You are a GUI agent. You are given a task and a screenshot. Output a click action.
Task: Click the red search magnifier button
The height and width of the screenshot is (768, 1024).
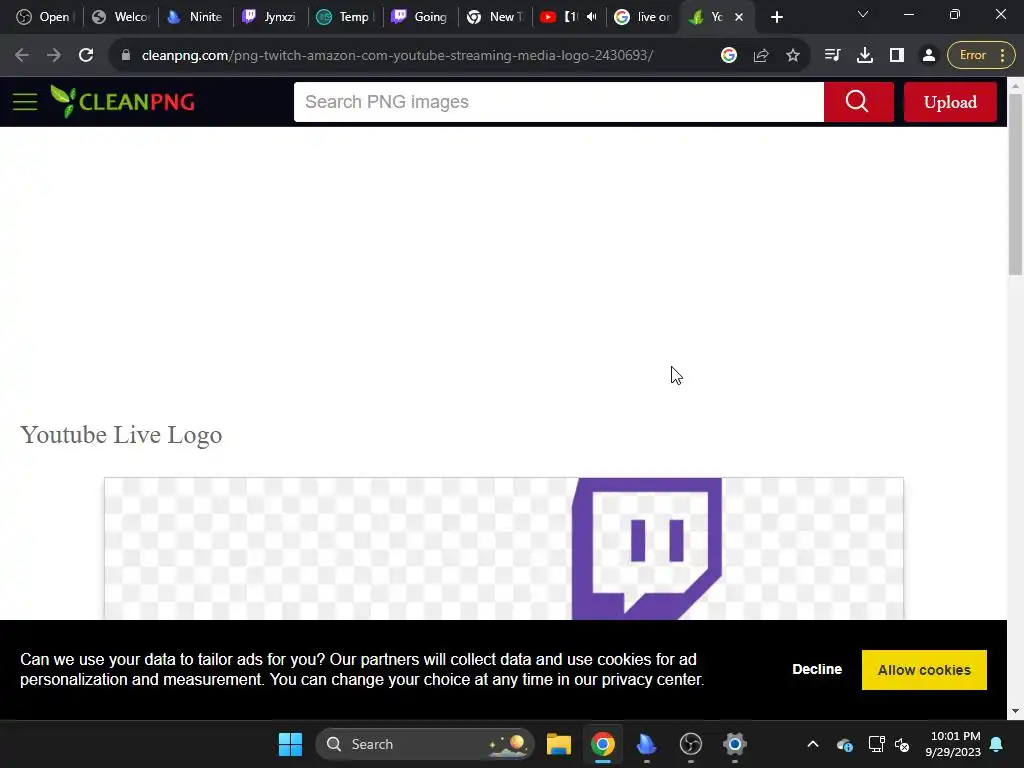tap(858, 102)
